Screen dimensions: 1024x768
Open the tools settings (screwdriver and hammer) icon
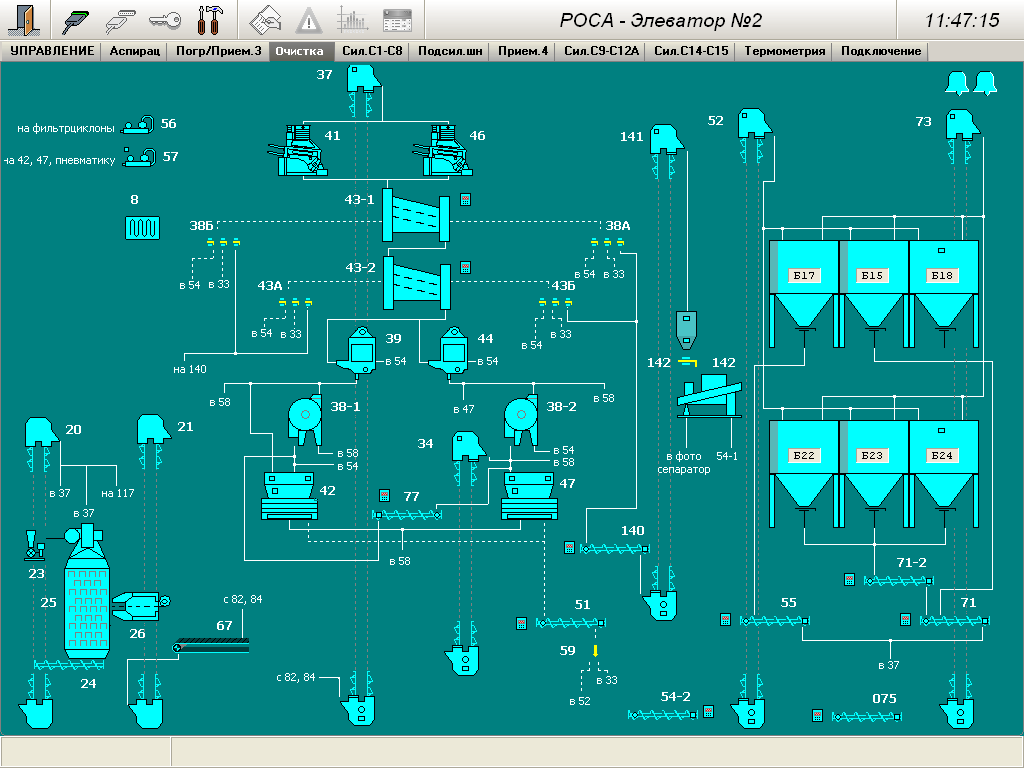point(211,19)
